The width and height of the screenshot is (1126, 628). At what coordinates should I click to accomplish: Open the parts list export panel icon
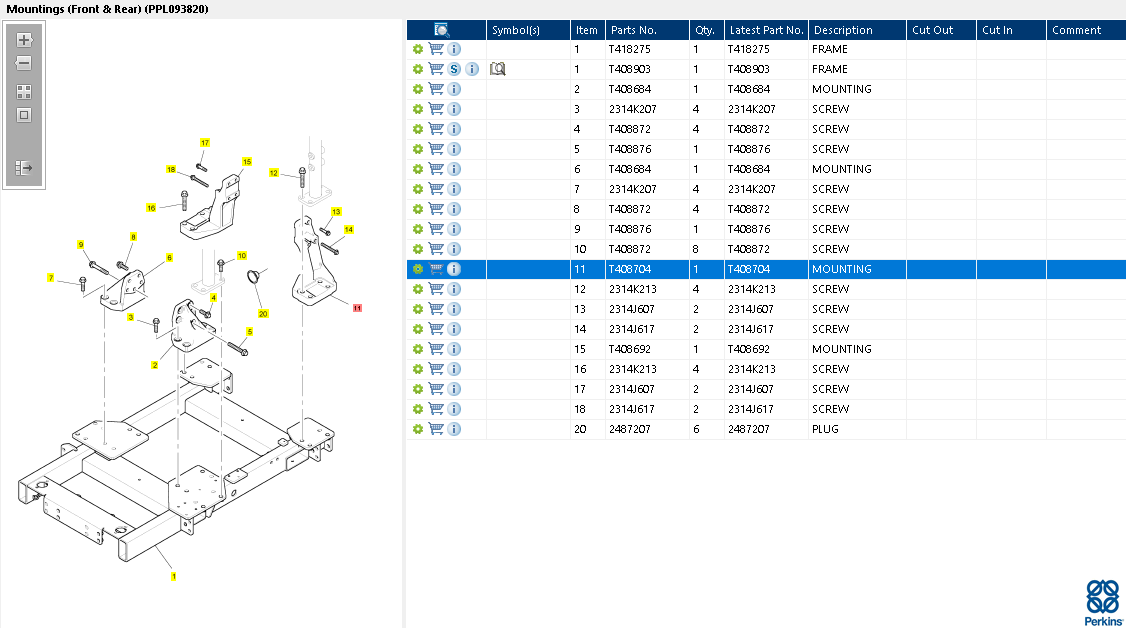click(x=24, y=168)
